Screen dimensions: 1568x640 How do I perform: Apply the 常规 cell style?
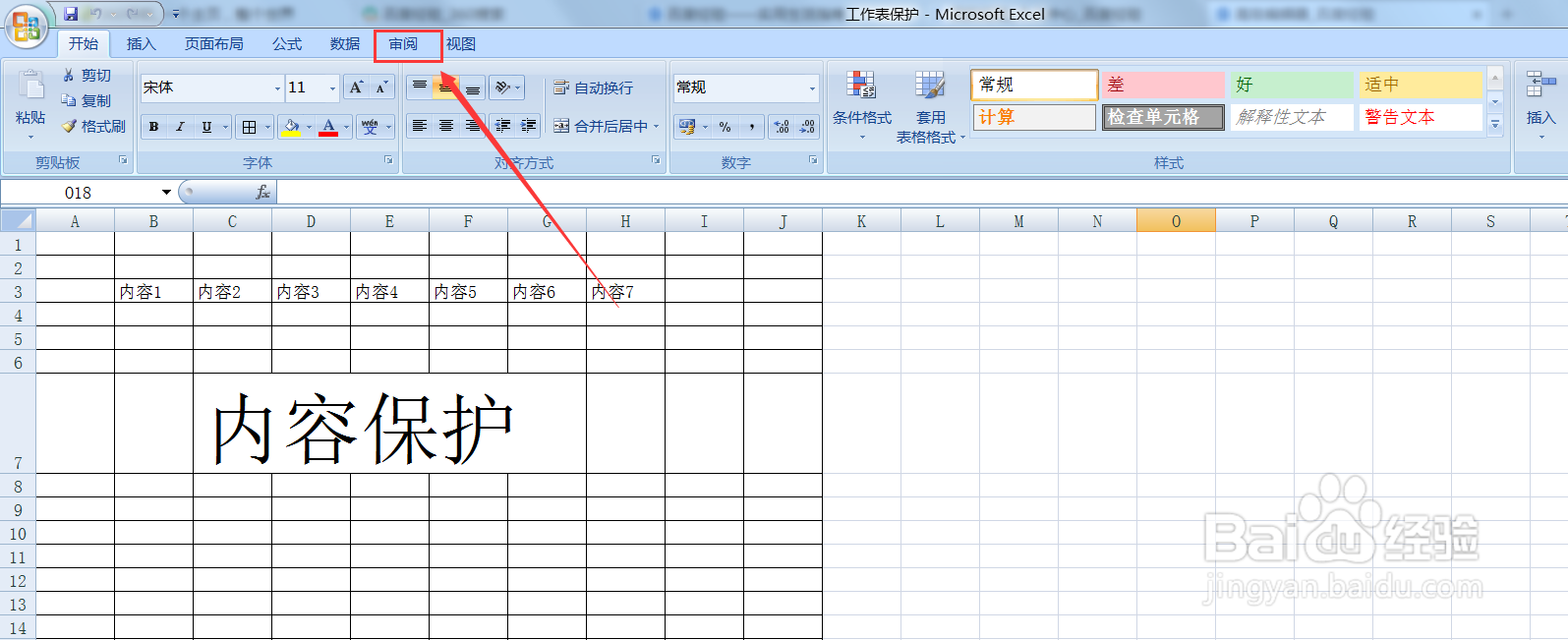pyautogui.click(x=1033, y=85)
